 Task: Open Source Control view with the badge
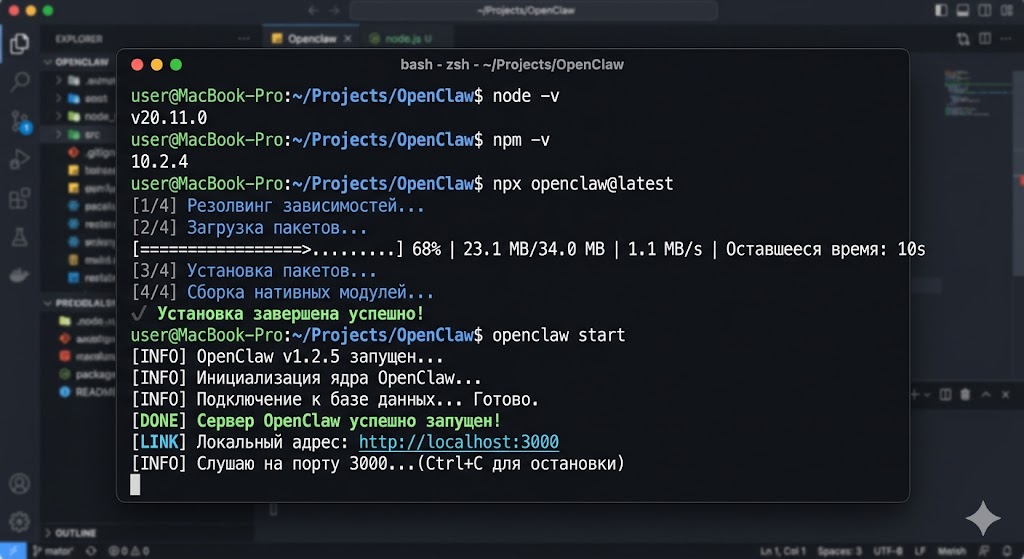[x=20, y=121]
